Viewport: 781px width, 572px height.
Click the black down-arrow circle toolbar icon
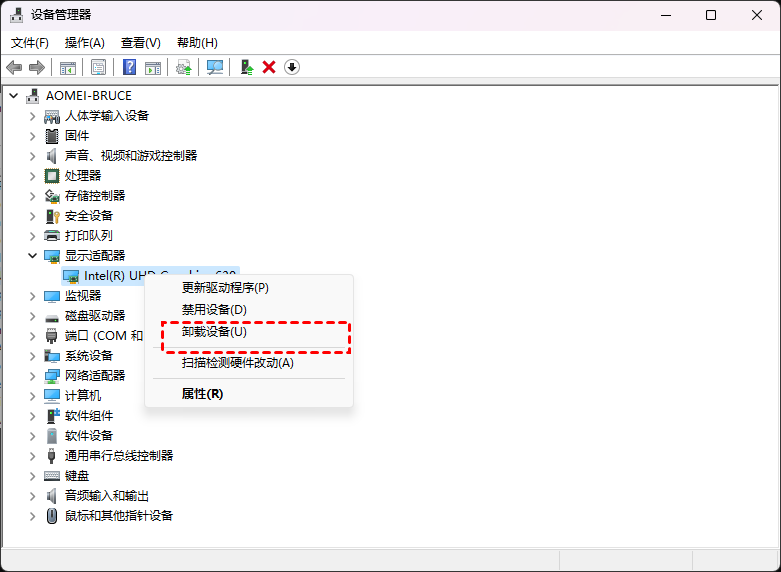pyautogui.click(x=292, y=67)
